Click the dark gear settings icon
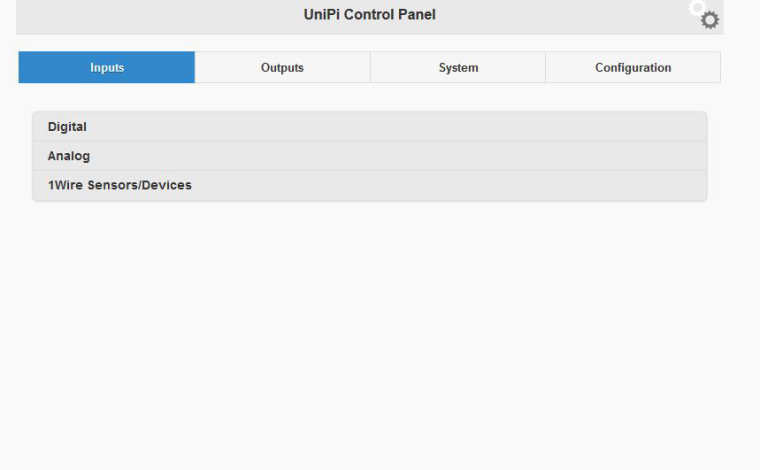This screenshot has height=470, width=760. pos(710,20)
